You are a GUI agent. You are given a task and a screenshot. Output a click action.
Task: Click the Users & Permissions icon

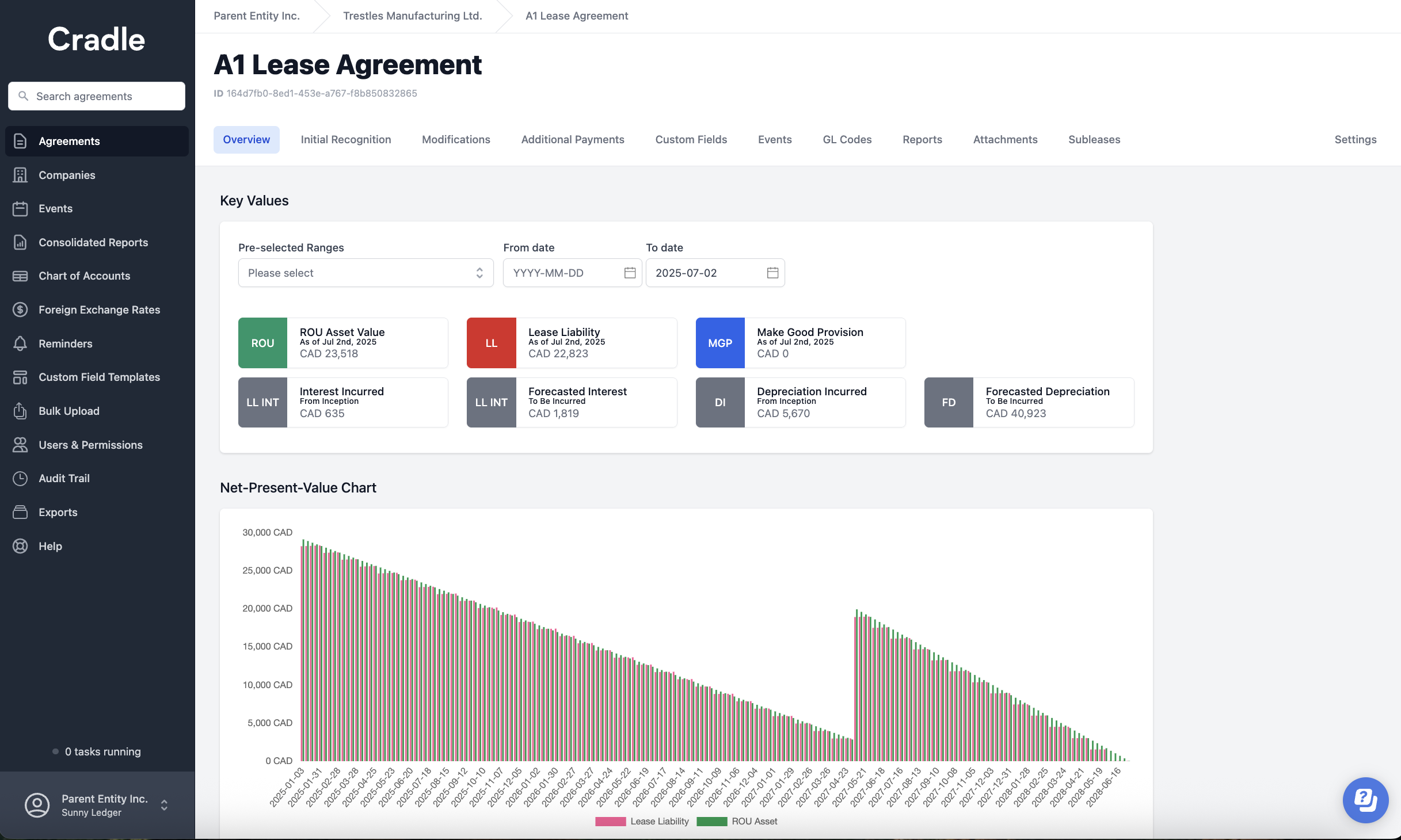coord(20,445)
